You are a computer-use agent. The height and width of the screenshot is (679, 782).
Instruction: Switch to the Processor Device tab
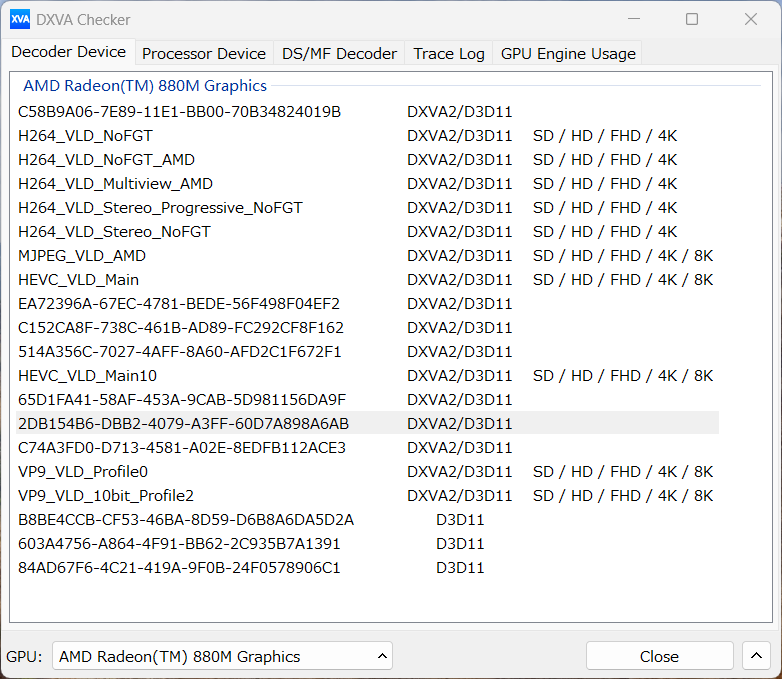click(x=204, y=53)
